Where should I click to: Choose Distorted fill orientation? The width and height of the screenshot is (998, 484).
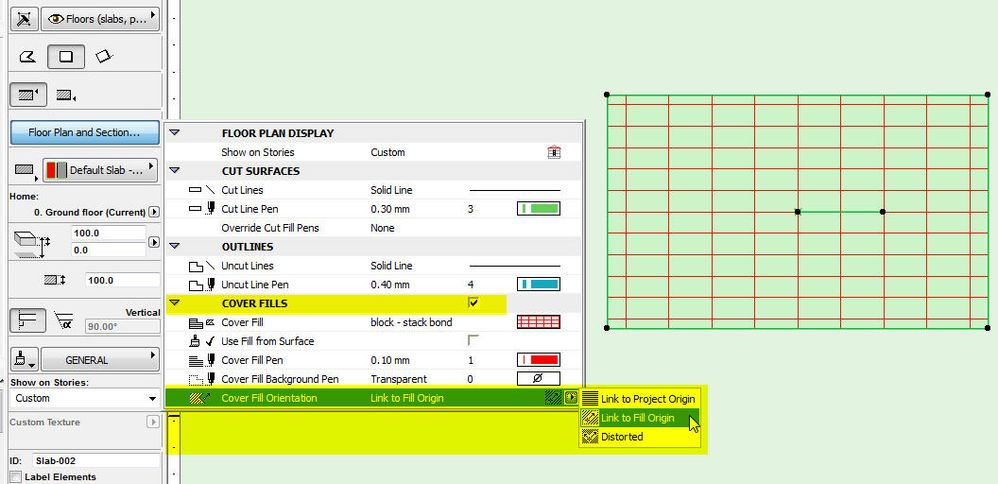pos(640,437)
